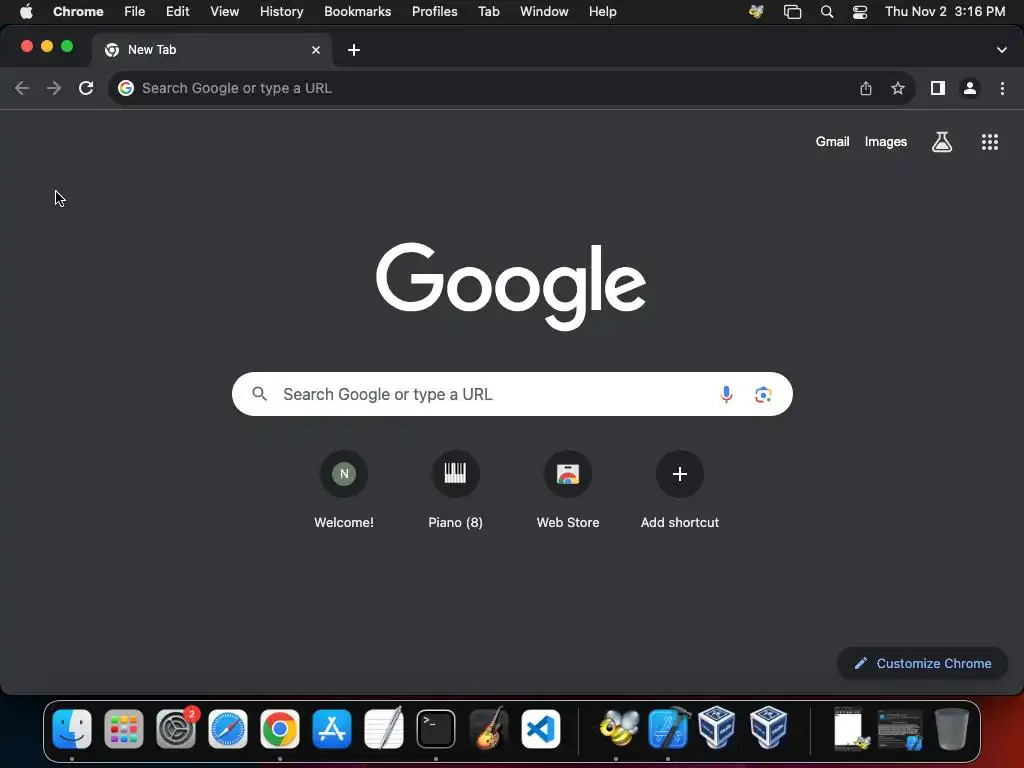Open a new tab with plus button
This screenshot has height=768, width=1024.
coord(354,50)
